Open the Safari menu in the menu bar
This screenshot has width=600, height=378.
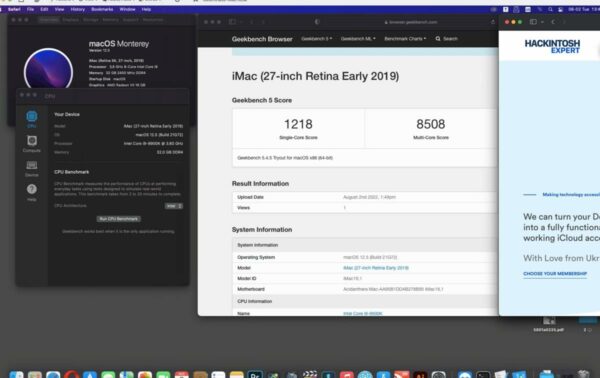pyautogui.click(x=14, y=9)
